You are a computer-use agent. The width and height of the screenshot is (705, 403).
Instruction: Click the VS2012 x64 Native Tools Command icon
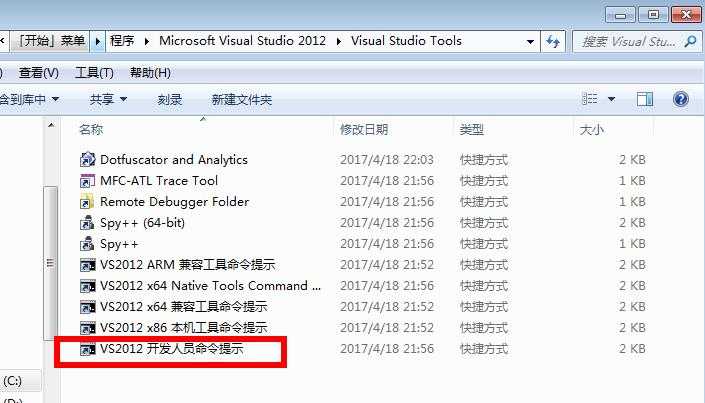pyautogui.click(x=87, y=286)
